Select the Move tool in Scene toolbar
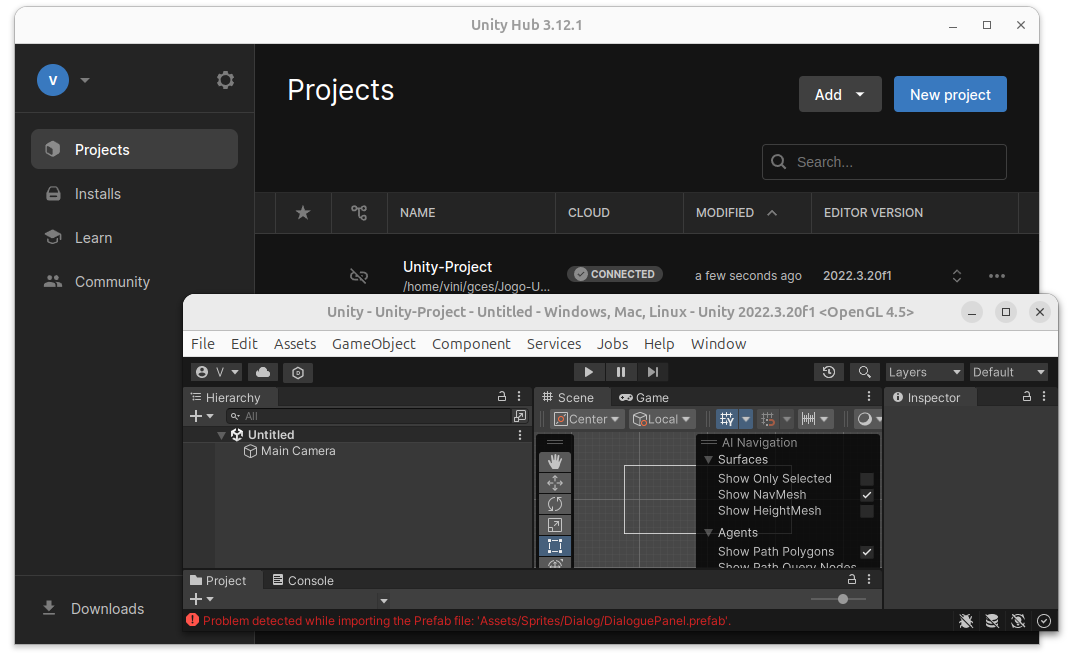 (555, 483)
